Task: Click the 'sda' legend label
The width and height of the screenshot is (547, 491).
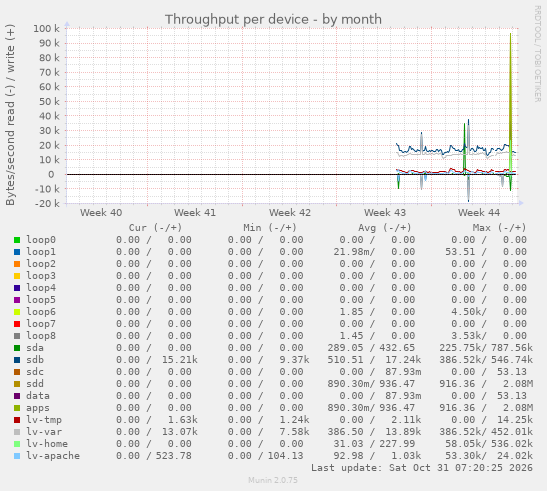Action: click(x=35, y=348)
